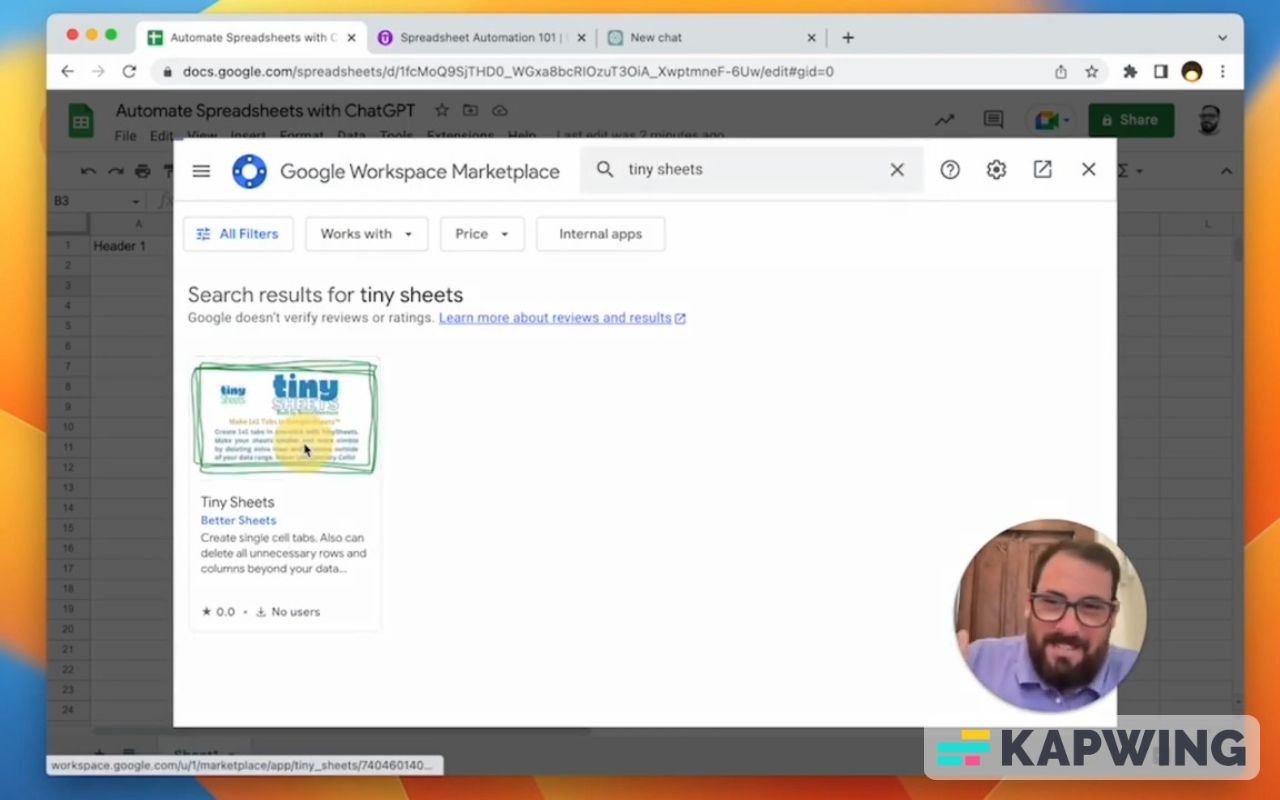1280x800 pixels.
Task: Print the spreadsheet
Action: (143, 171)
